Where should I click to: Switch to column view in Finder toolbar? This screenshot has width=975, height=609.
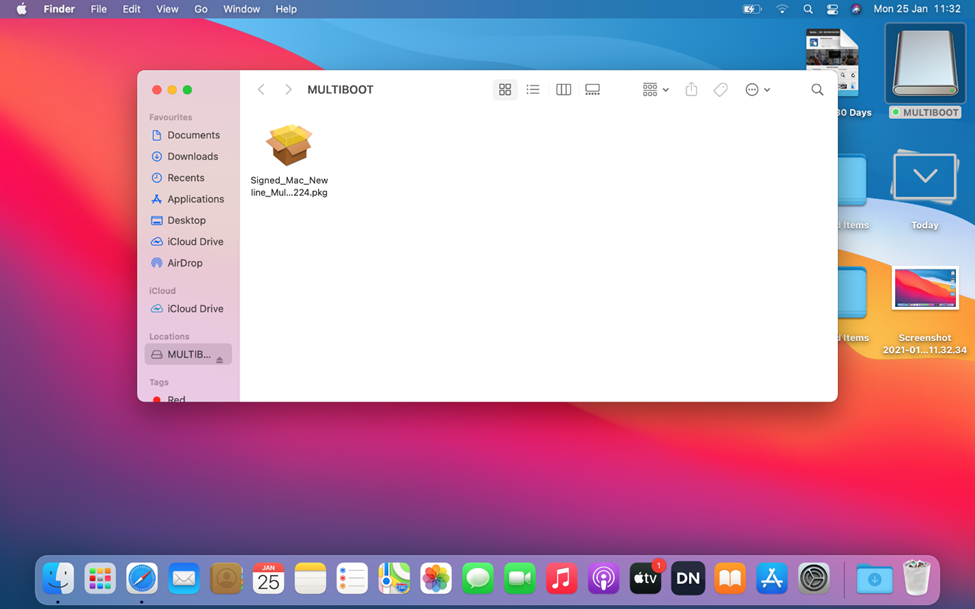click(x=563, y=90)
